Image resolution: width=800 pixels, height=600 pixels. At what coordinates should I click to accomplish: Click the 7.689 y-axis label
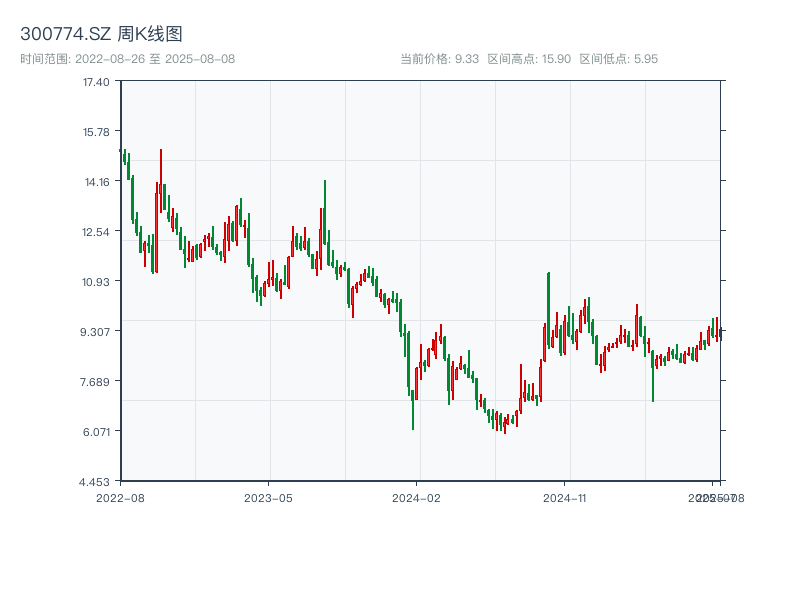[96, 381]
